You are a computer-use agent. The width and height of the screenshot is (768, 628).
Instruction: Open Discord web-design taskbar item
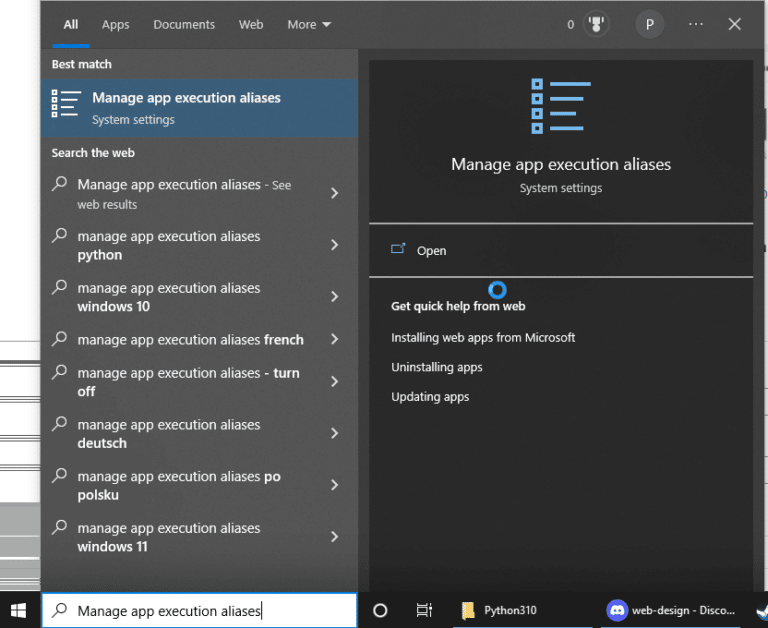click(x=672, y=610)
